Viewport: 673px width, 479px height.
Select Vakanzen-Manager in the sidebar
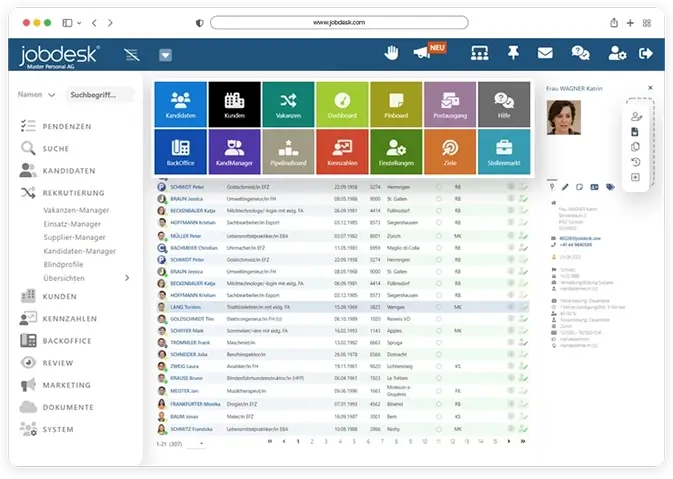pyautogui.click(x=75, y=210)
